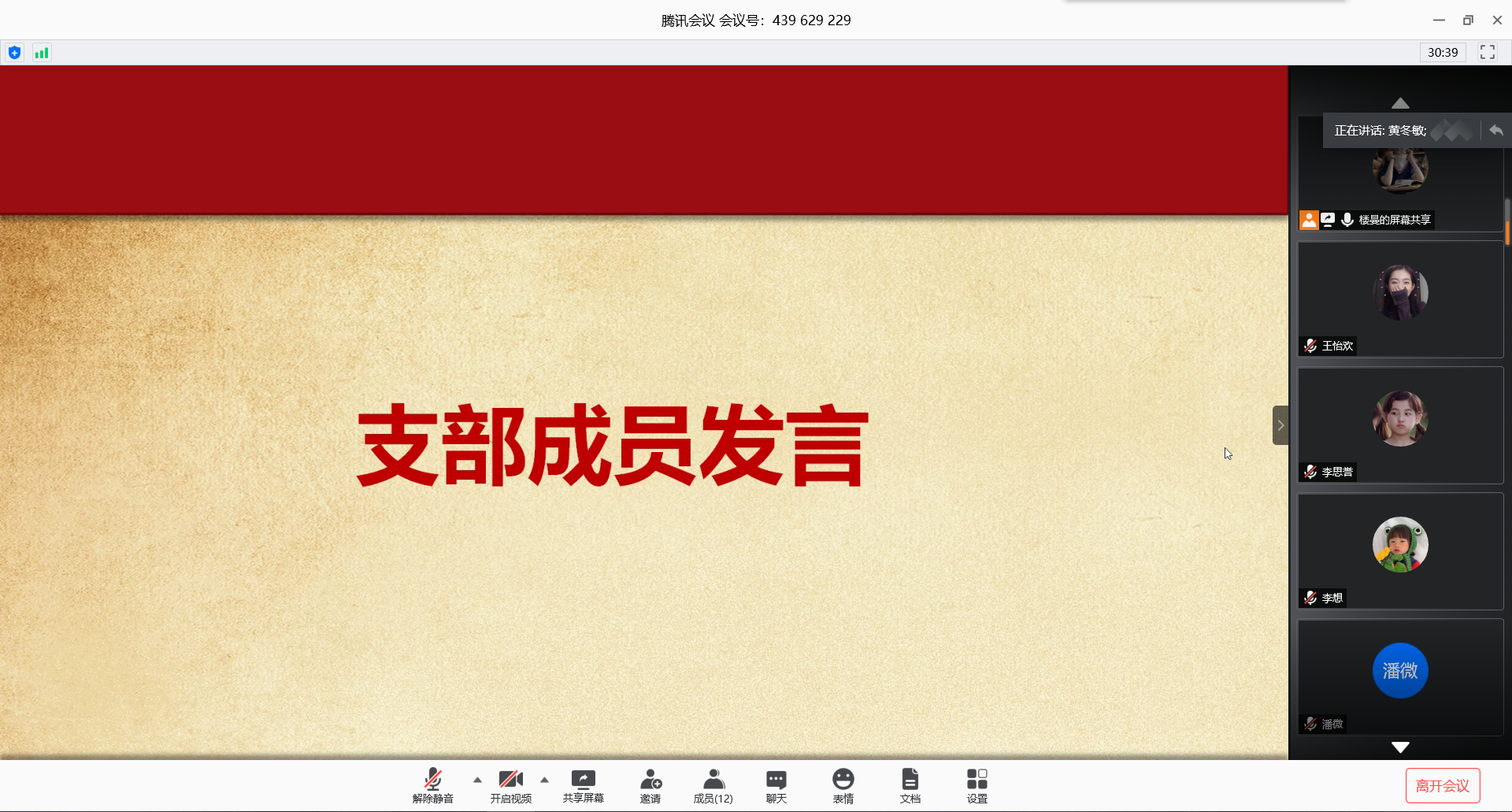1512x812 pixels.
Task: Check the green network signal indicator
Action: (x=42, y=53)
